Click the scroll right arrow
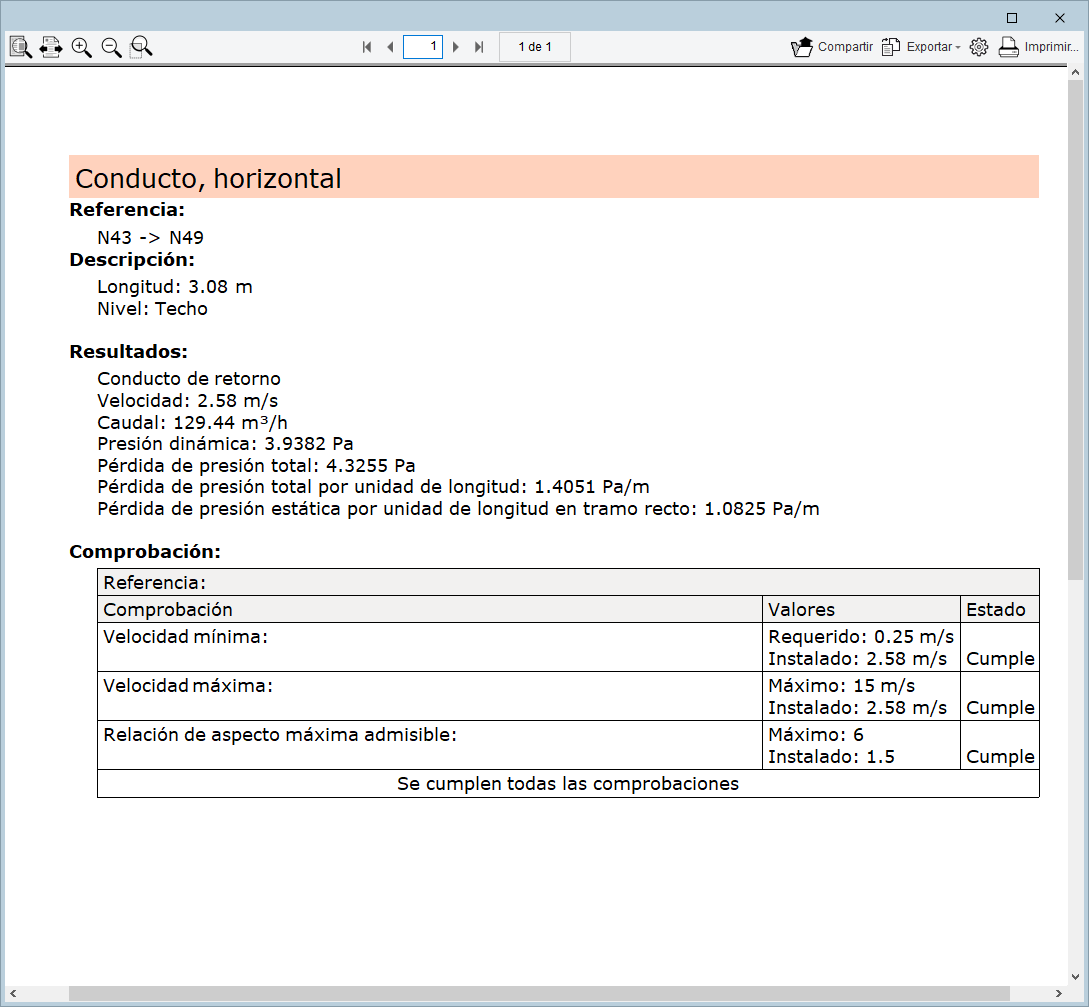This screenshot has width=1089, height=1007. point(1058,993)
